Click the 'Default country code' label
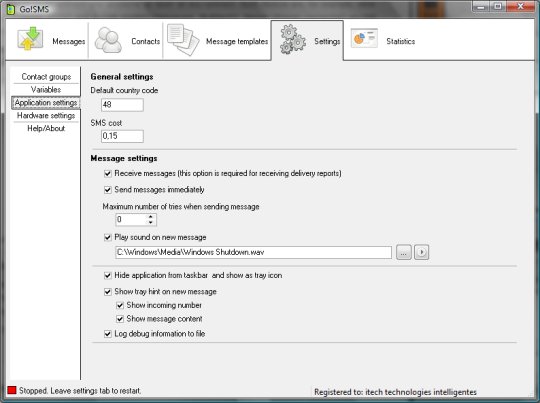Image resolution: width=540 pixels, height=403 pixels. click(x=124, y=90)
